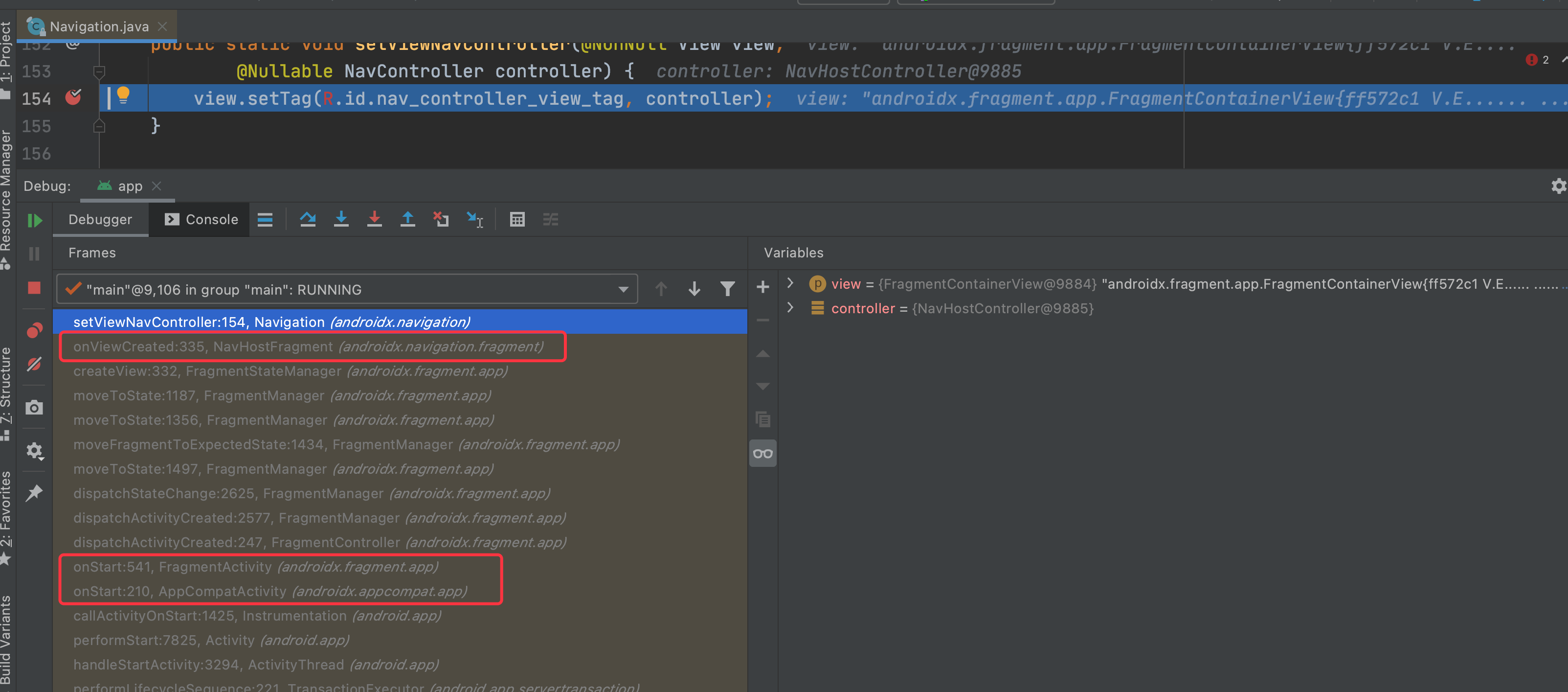Click the intention light bulb on line 154
This screenshot has height=692, width=1568.
[123, 95]
